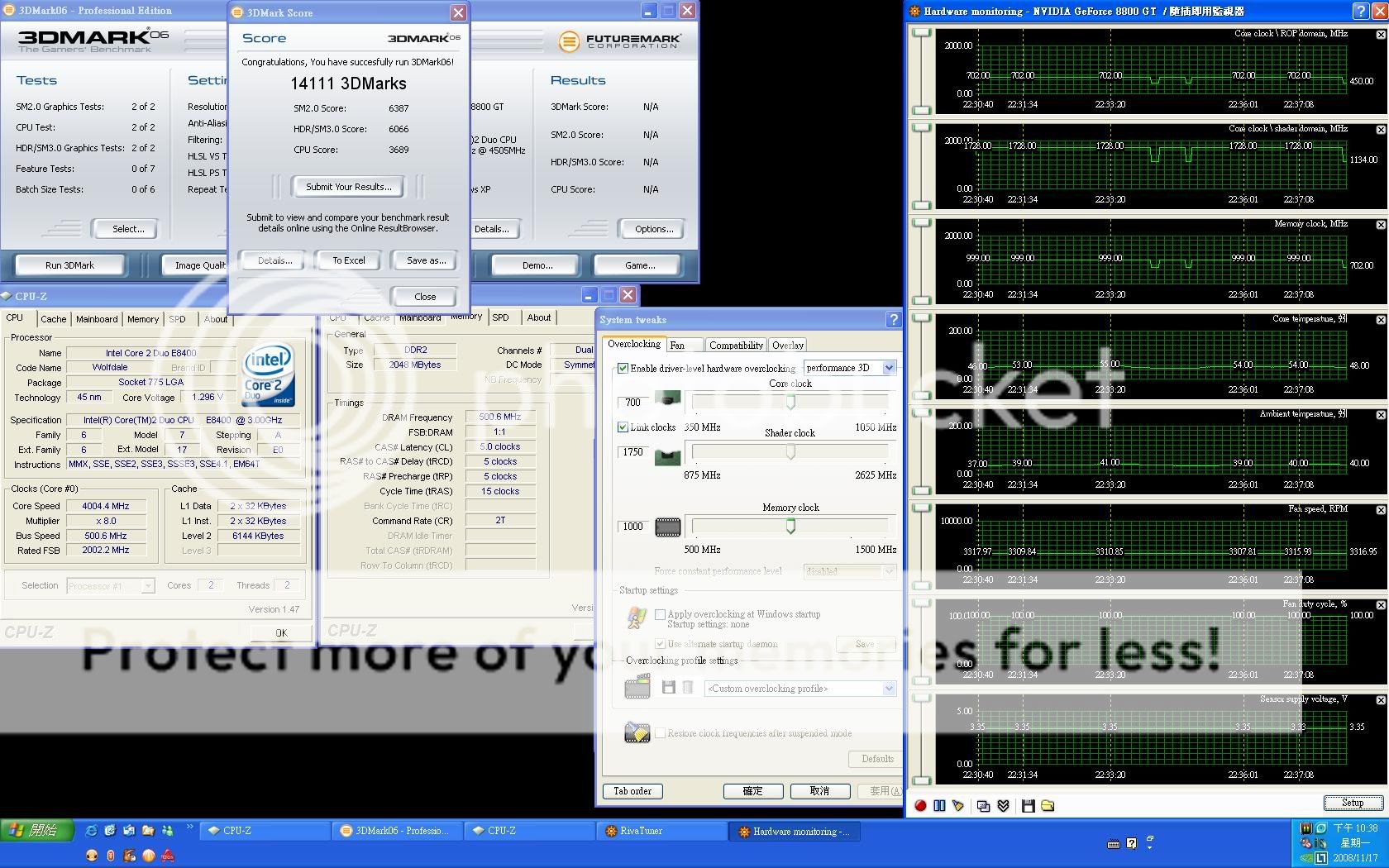1389x868 pixels.
Task: Open the folder icon in quick launch
Action: [148, 830]
